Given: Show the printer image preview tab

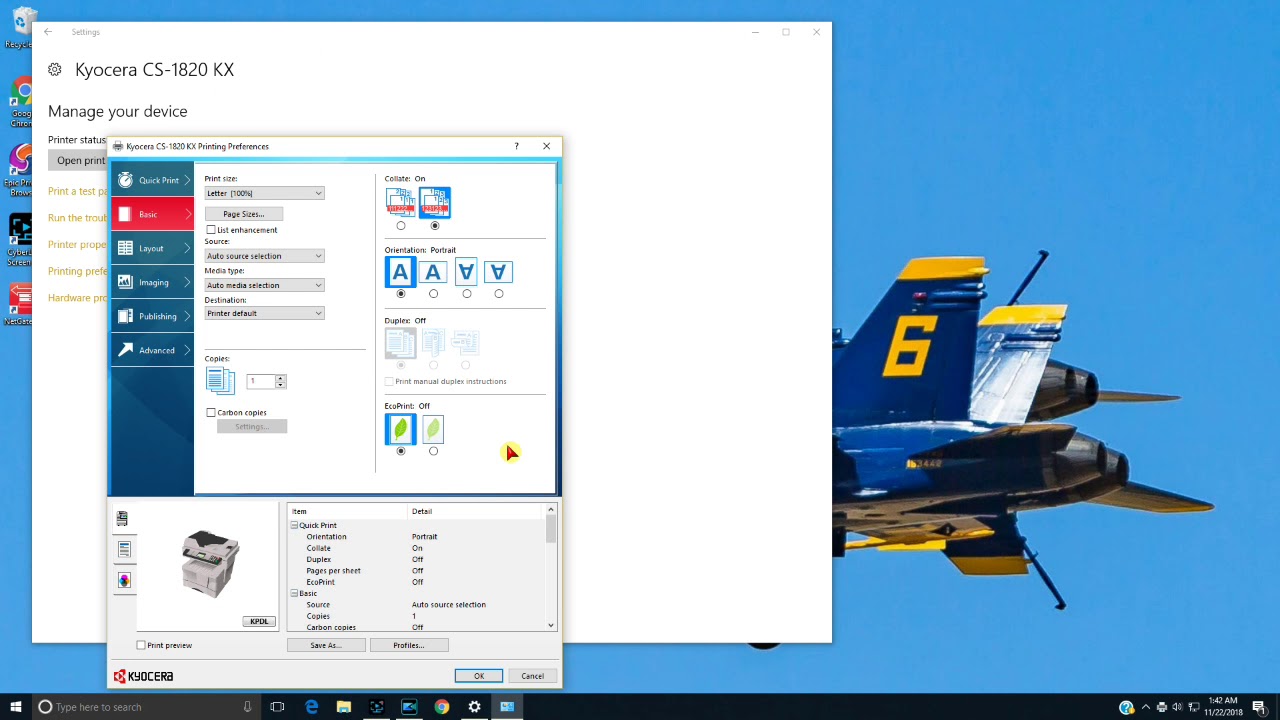Looking at the screenshot, I should click(123, 518).
